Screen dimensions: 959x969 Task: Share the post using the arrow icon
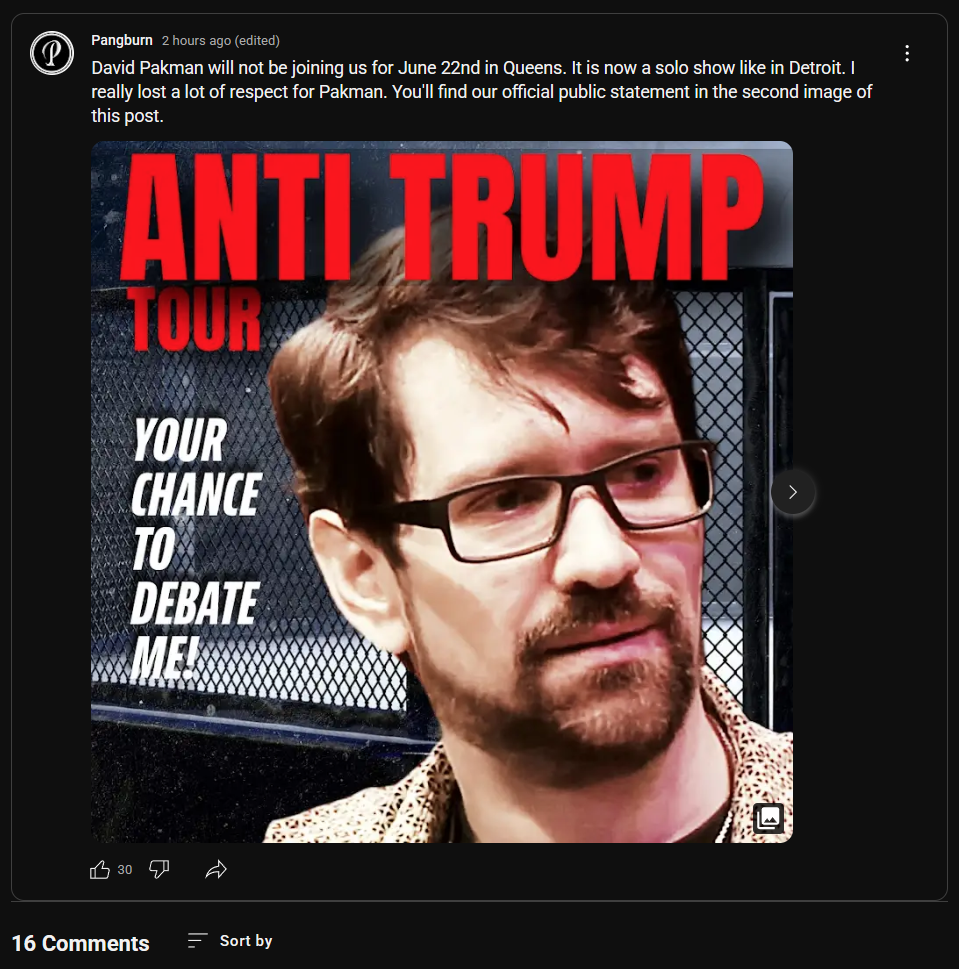coord(216,870)
